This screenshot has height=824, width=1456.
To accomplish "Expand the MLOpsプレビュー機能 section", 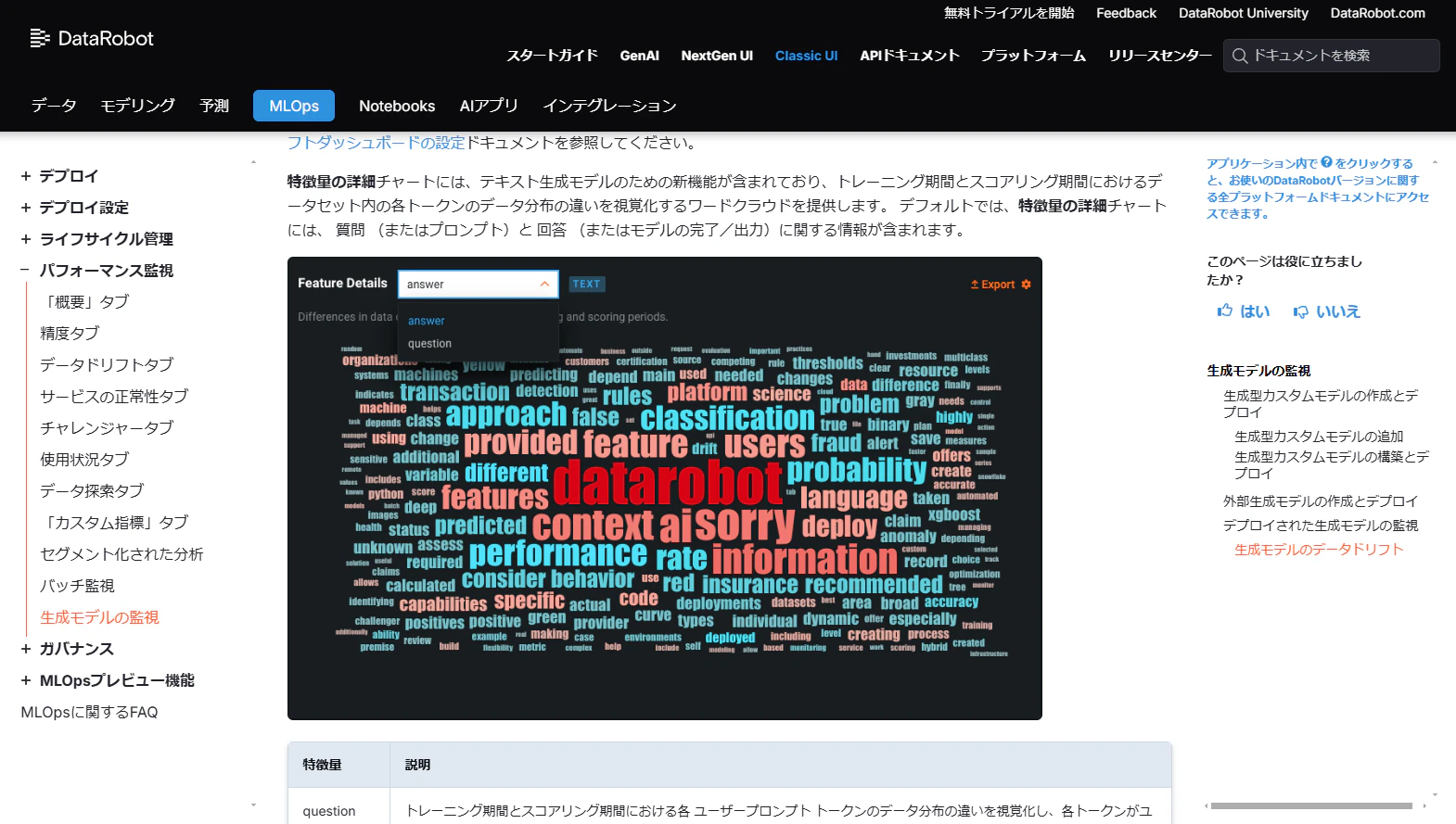I will pyautogui.click(x=26, y=680).
